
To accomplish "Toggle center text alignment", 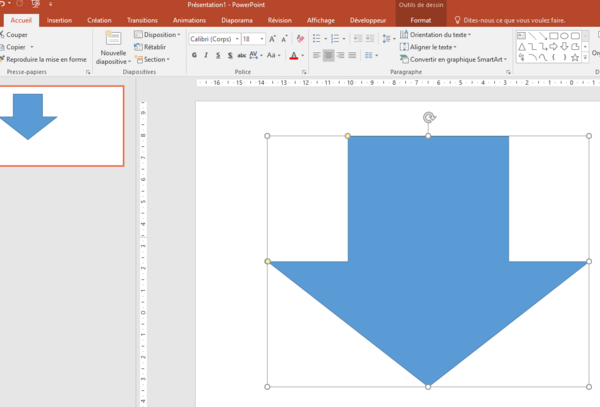I will click(328, 55).
